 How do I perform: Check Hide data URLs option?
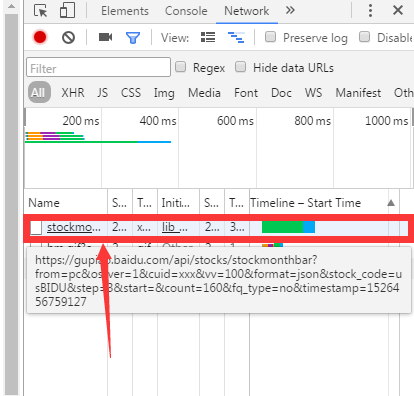pyautogui.click(x=240, y=67)
